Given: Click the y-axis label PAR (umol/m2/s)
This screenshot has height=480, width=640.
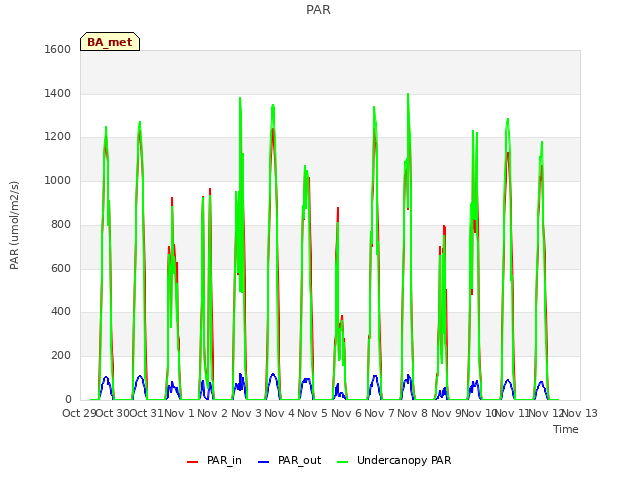Looking at the screenshot, I should click(14, 225).
